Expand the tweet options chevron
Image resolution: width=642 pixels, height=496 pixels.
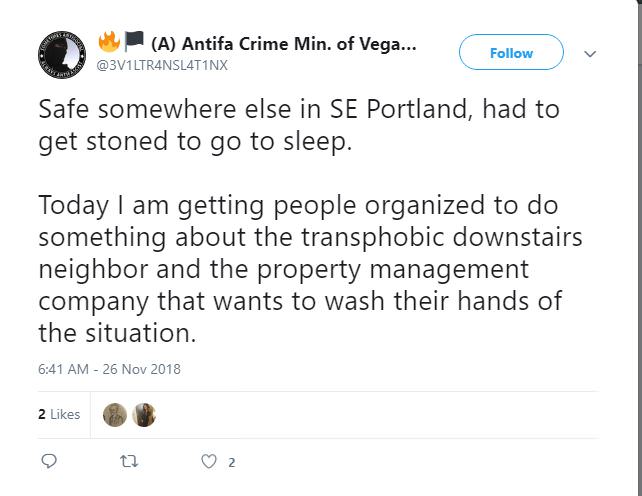click(590, 54)
